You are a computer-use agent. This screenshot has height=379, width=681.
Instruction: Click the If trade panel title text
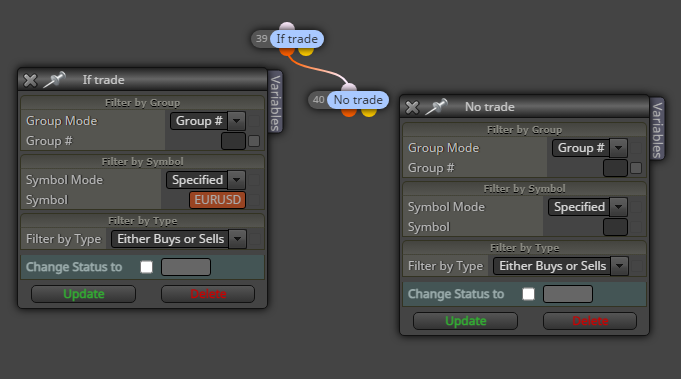coord(103,80)
